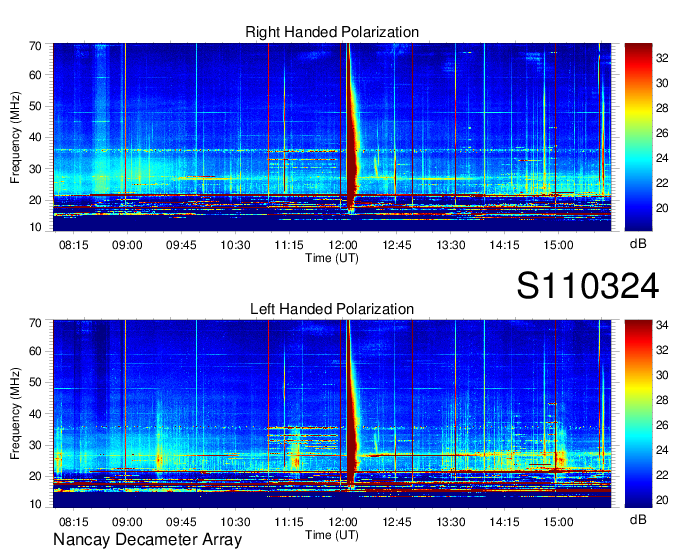Click the Left Handed Polarization color bar

(x=638, y=413)
